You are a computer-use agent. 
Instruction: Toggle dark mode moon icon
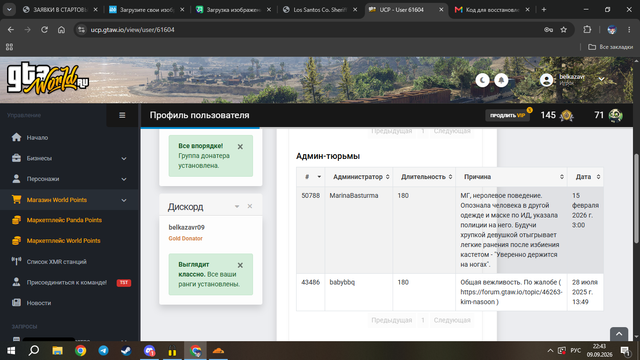coord(482,80)
